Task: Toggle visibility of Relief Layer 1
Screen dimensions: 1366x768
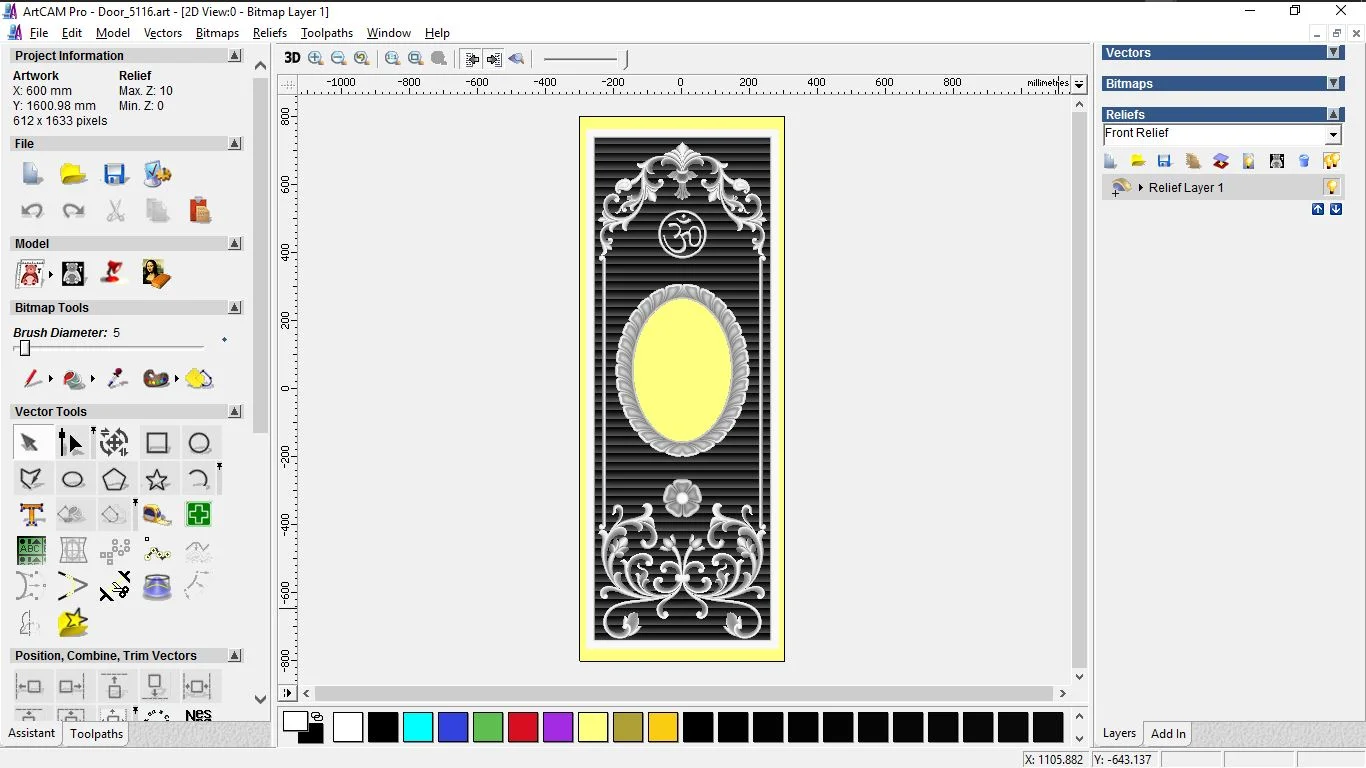Action: 1332,187
